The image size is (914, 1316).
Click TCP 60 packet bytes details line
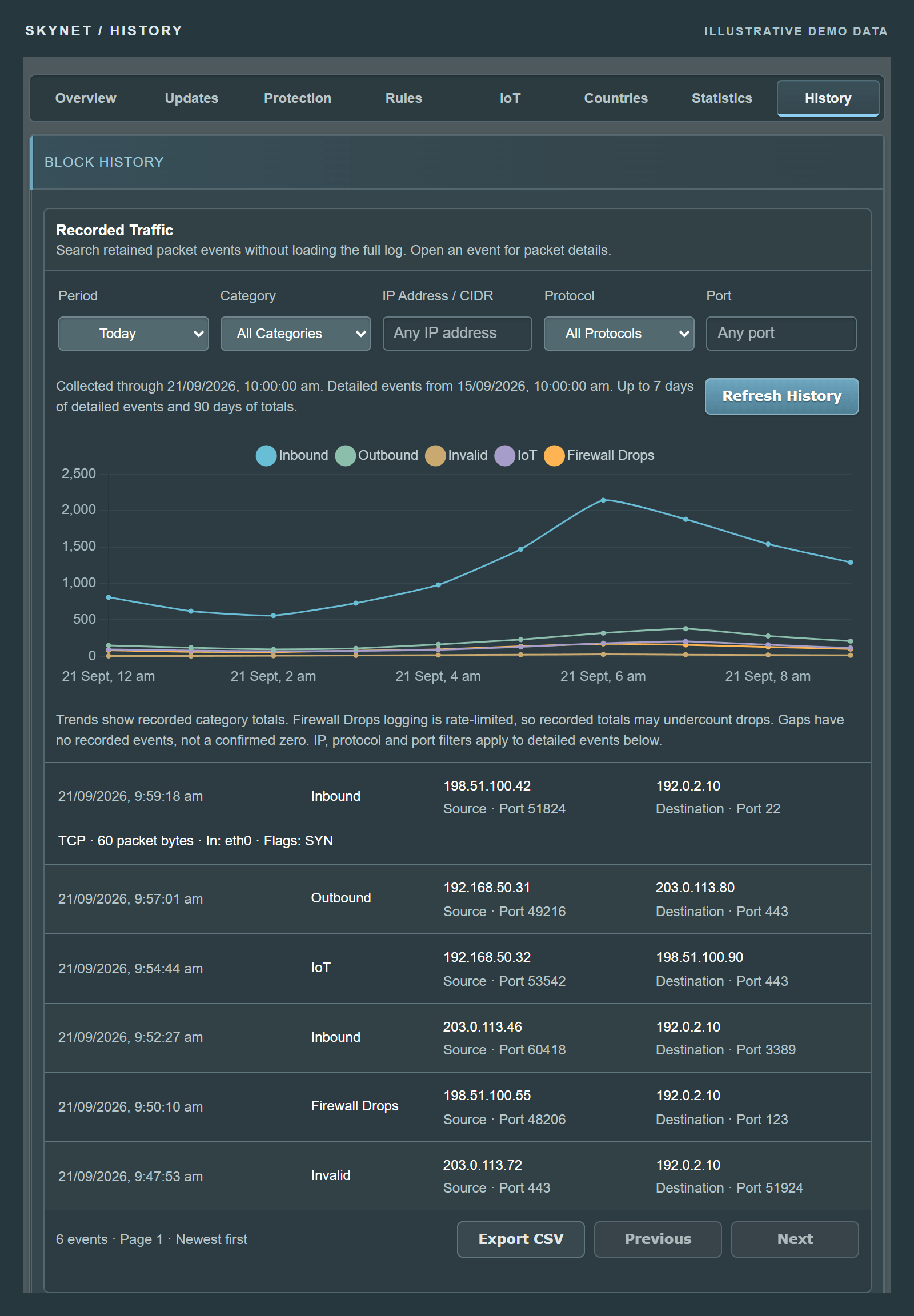click(195, 840)
